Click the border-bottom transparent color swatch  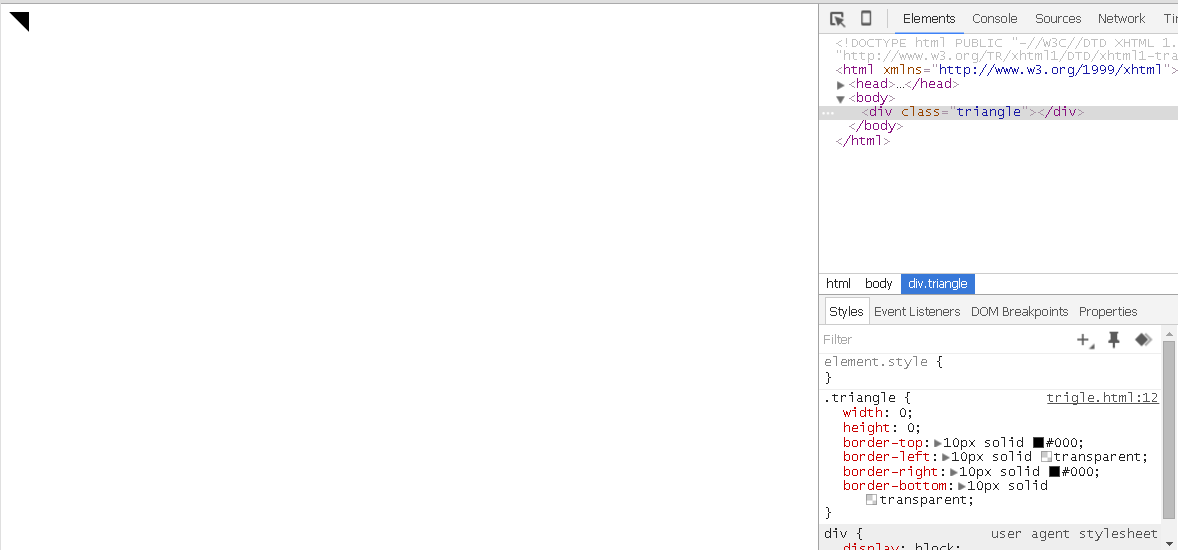coord(871,500)
